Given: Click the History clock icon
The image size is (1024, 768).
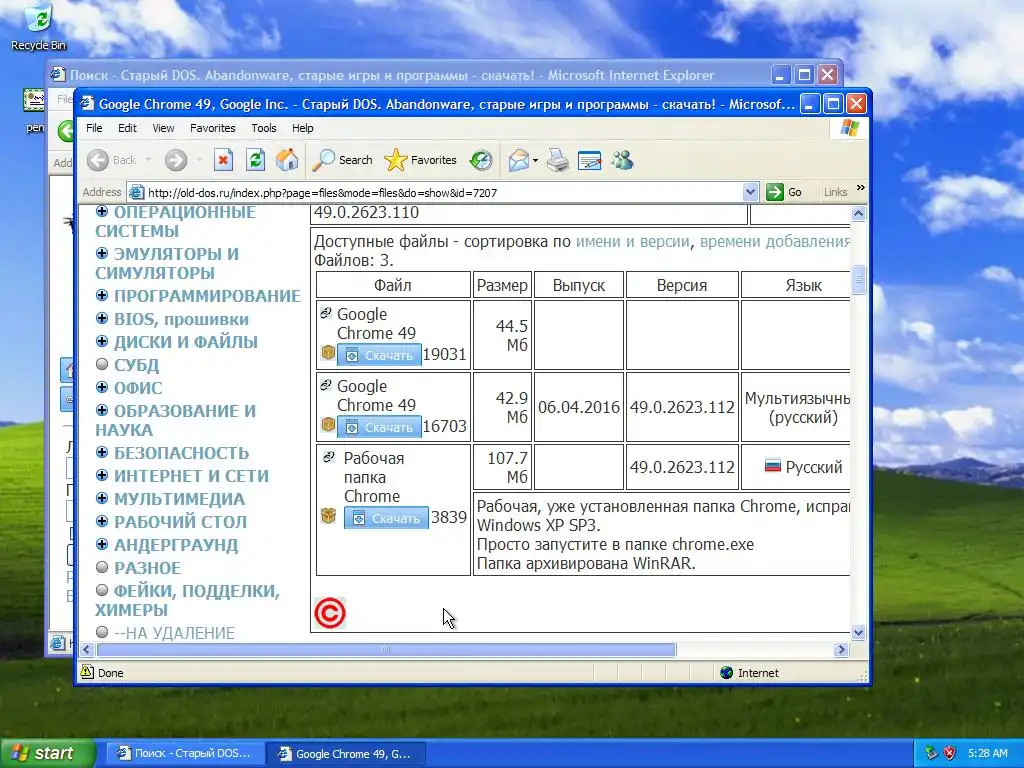Looking at the screenshot, I should (481, 160).
